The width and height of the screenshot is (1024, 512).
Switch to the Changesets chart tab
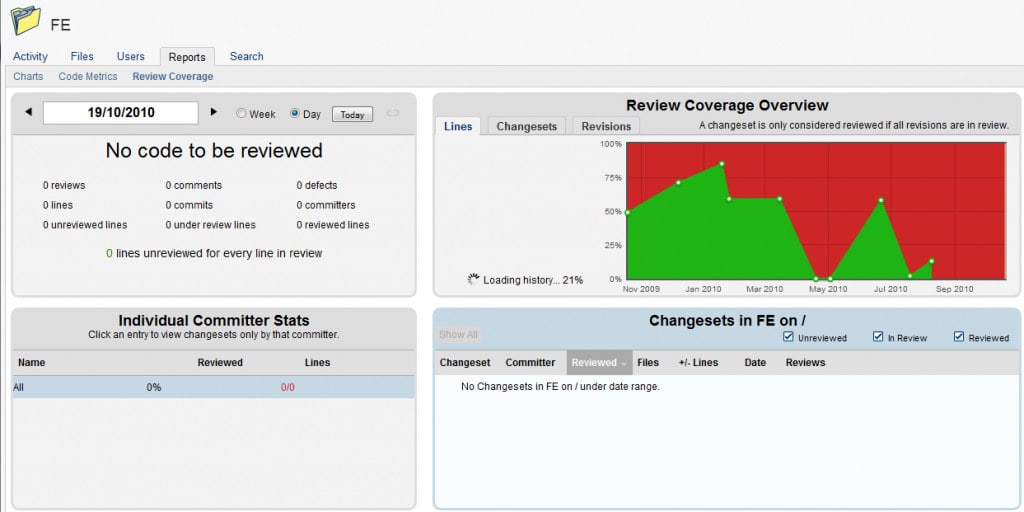point(526,126)
